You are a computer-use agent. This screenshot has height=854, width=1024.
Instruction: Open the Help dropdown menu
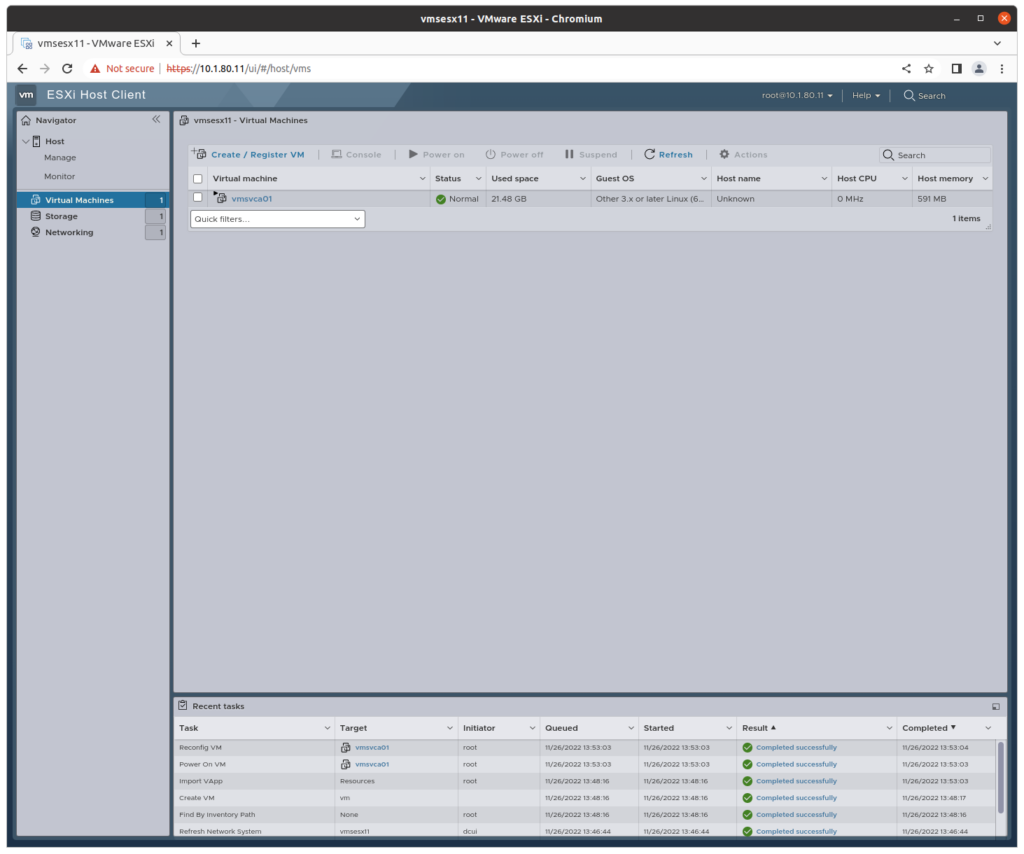pyautogui.click(x=866, y=95)
